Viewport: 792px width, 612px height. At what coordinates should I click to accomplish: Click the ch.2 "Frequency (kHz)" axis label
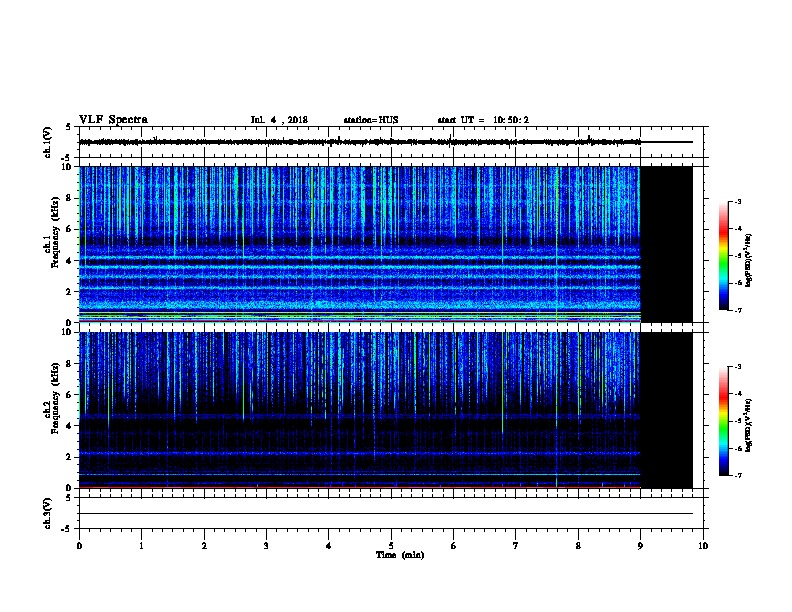55,398
